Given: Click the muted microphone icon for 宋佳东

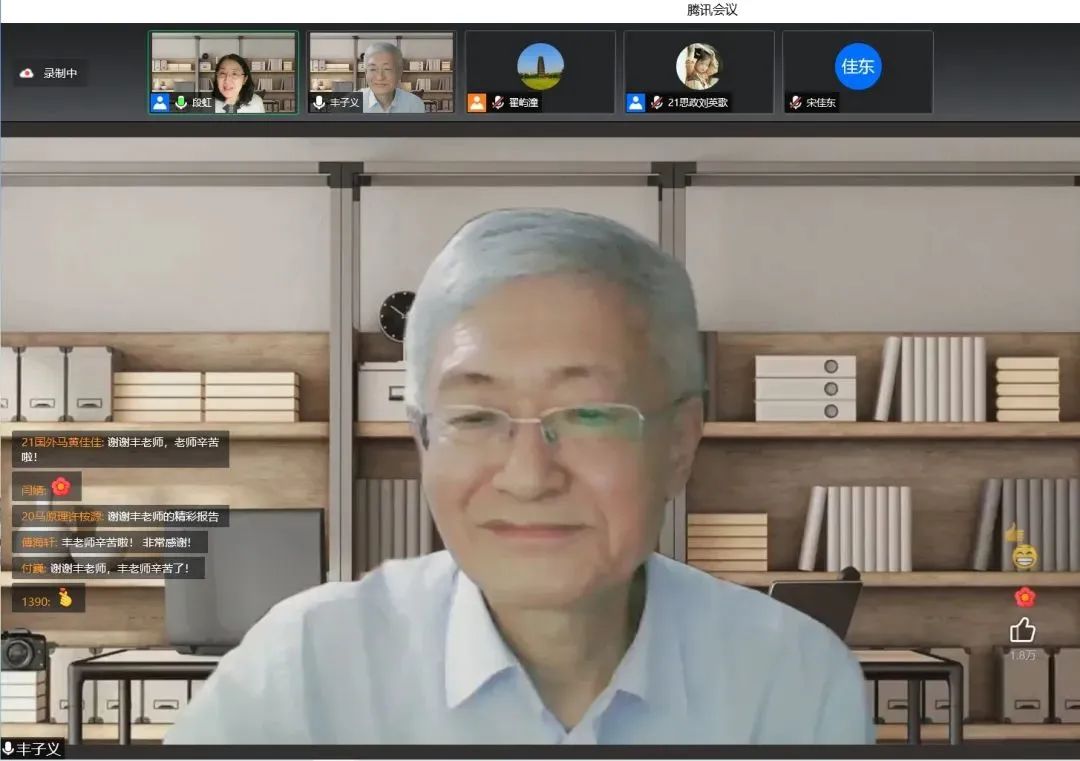Looking at the screenshot, I should point(796,103).
